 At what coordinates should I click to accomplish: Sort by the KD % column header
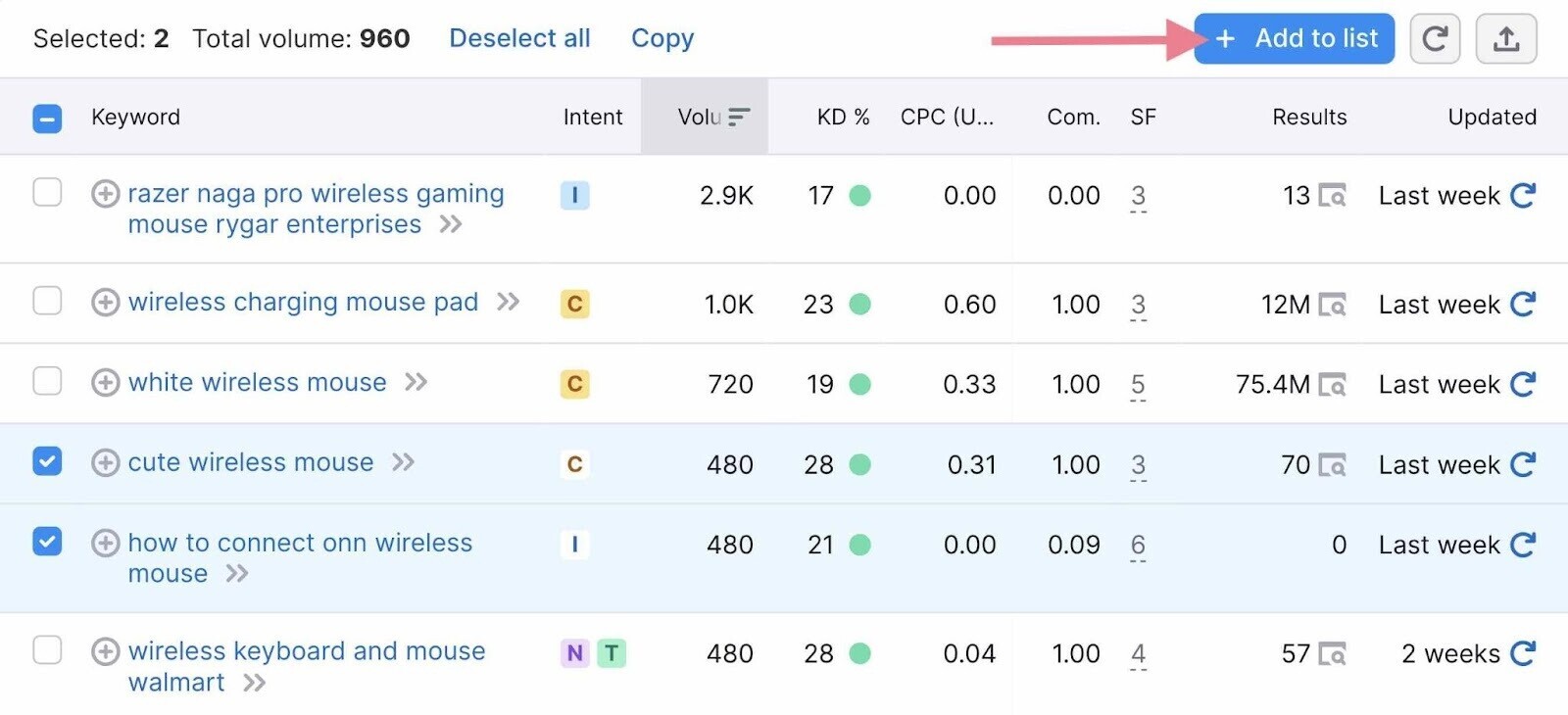(x=843, y=118)
